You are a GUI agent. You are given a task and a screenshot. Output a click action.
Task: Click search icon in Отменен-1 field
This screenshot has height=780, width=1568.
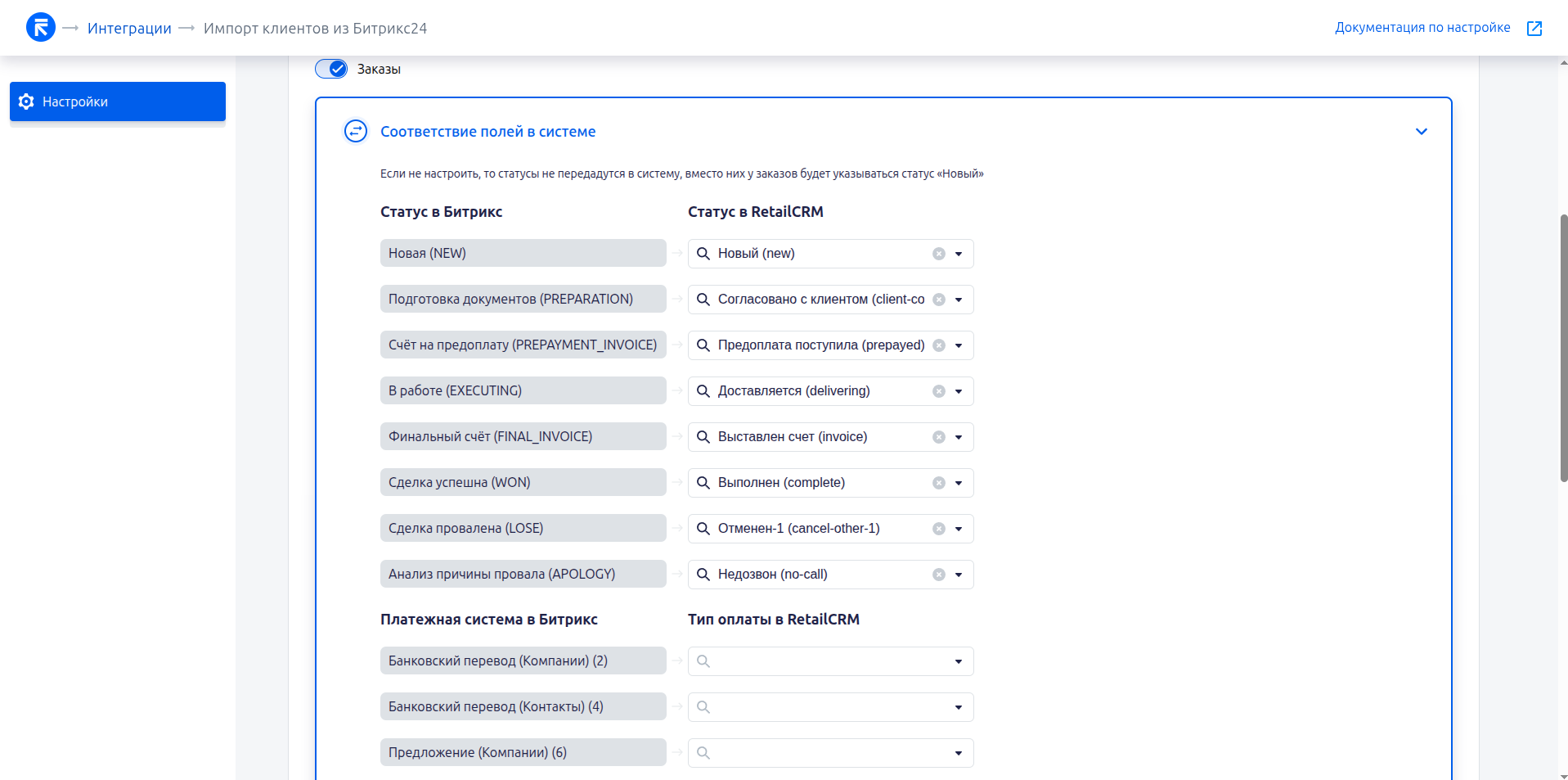(x=703, y=529)
